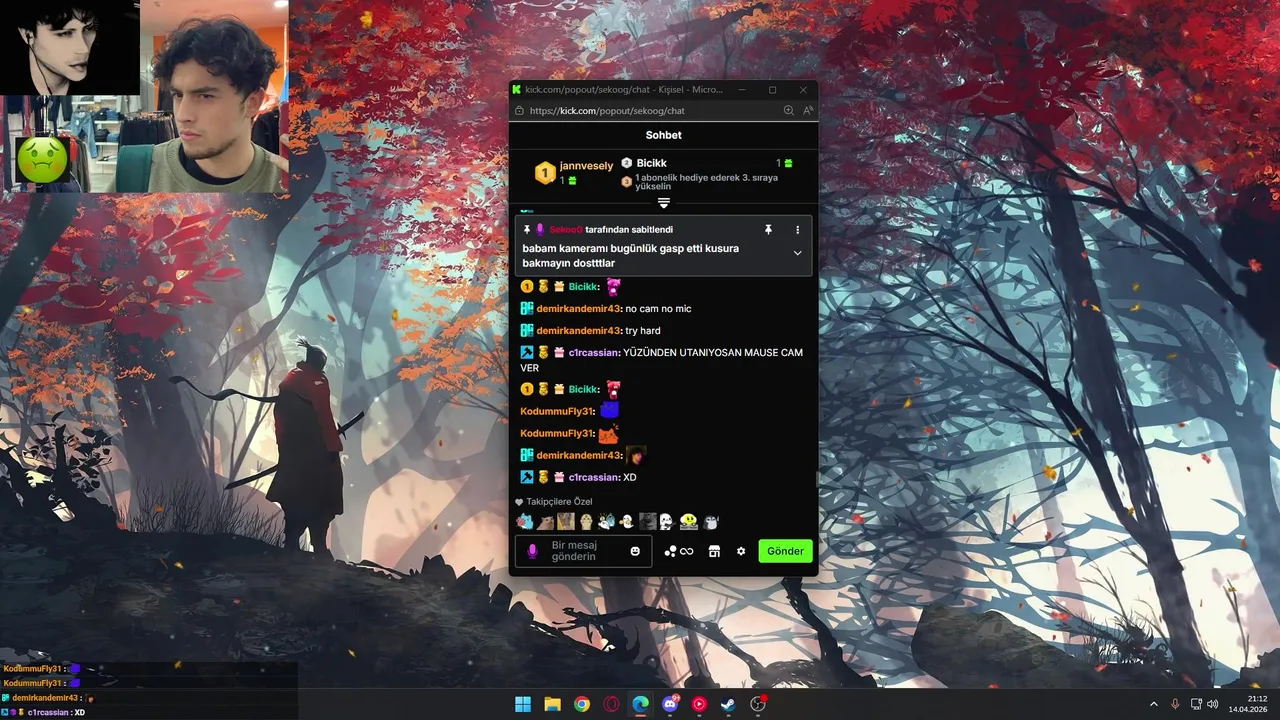This screenshot has height=720, width=1280.
Task: Pick the yellow DJ smiley emote
Action: (x=689, y=521)
